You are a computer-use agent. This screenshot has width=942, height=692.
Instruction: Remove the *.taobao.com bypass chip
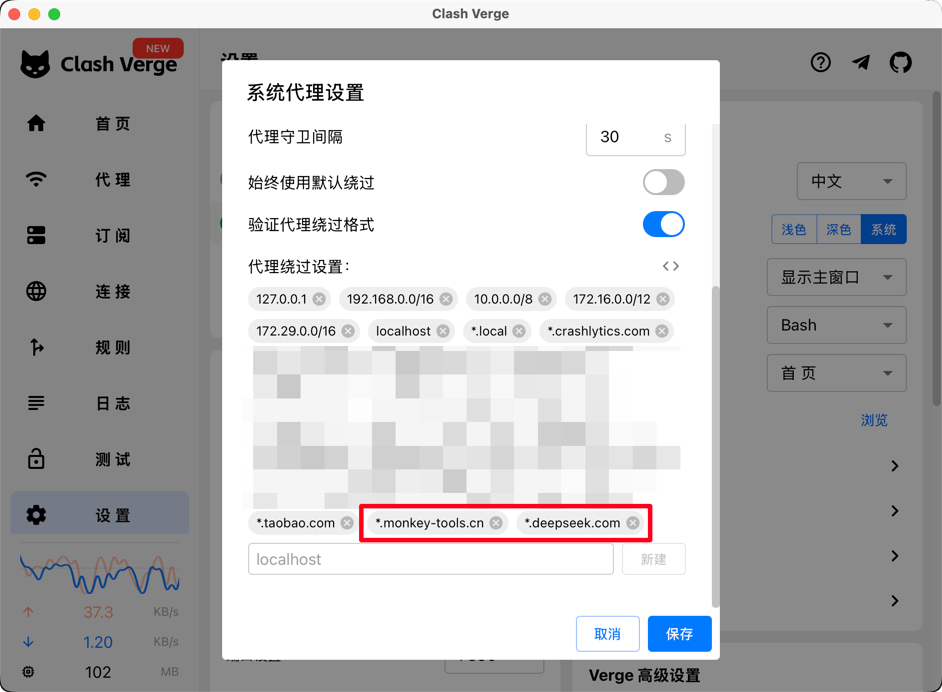[347, 523]
